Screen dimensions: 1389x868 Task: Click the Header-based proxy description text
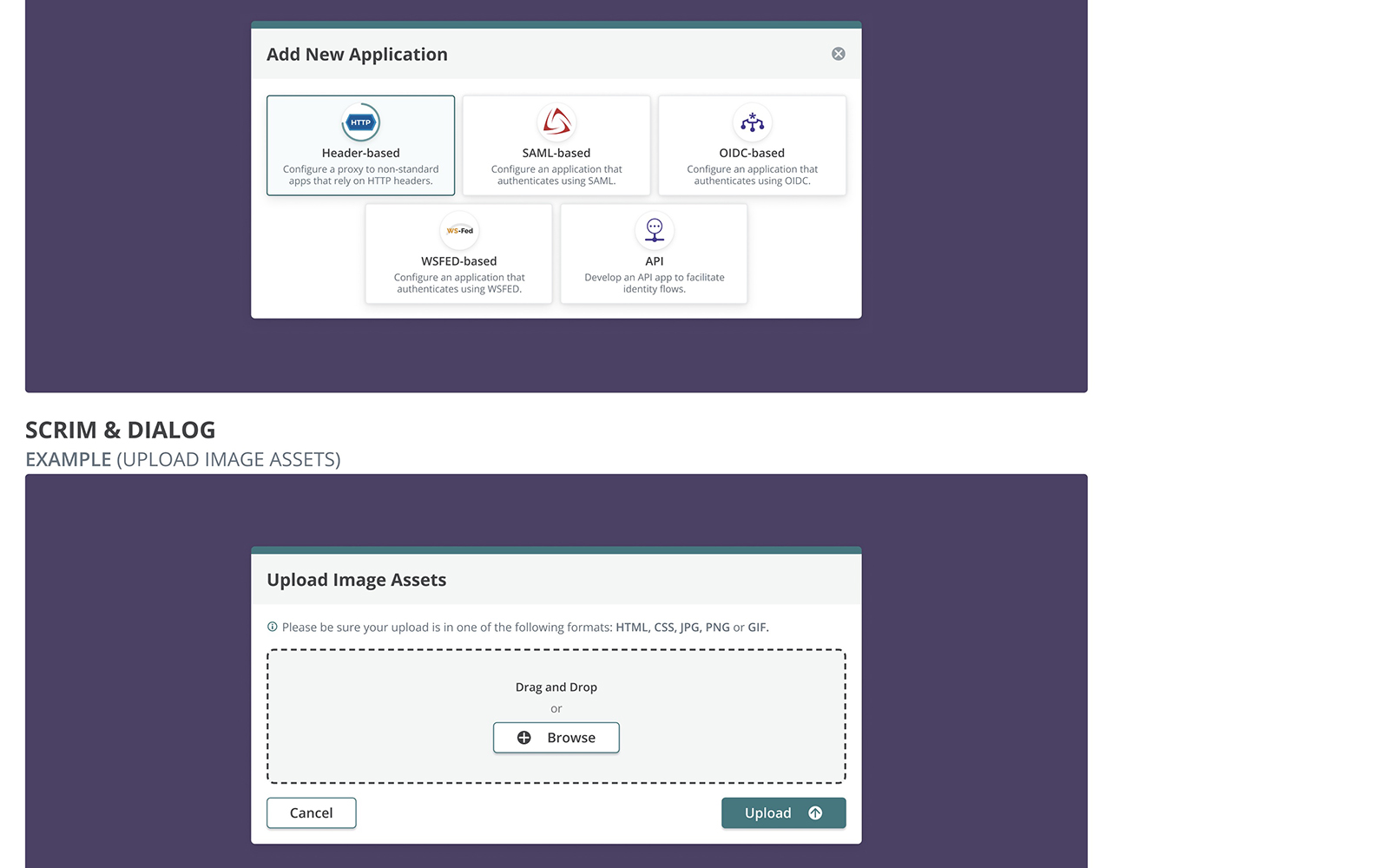point(360,175)
